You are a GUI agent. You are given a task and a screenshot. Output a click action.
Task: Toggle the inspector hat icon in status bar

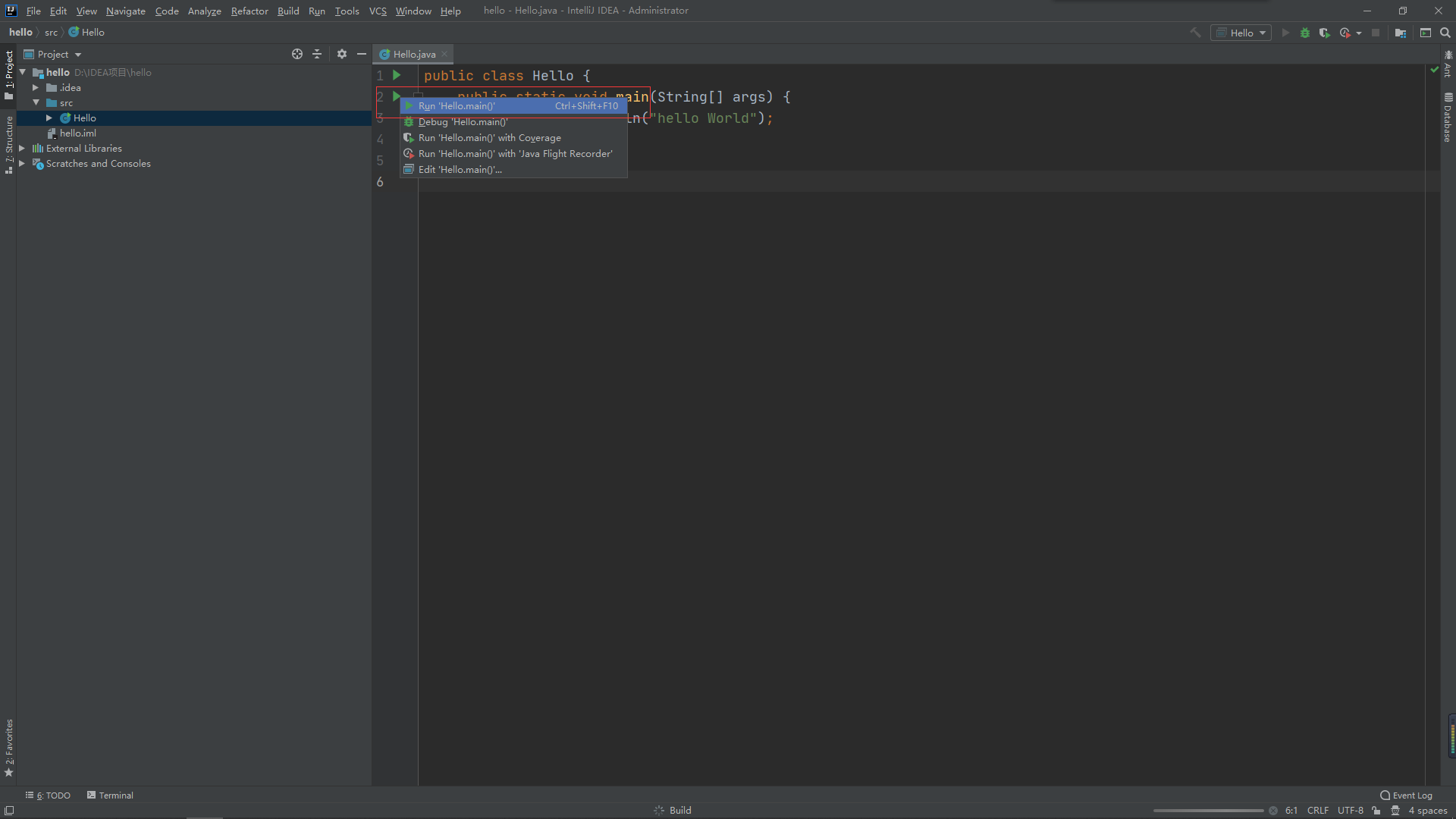pyautogui.click(x=1395, y=810)
